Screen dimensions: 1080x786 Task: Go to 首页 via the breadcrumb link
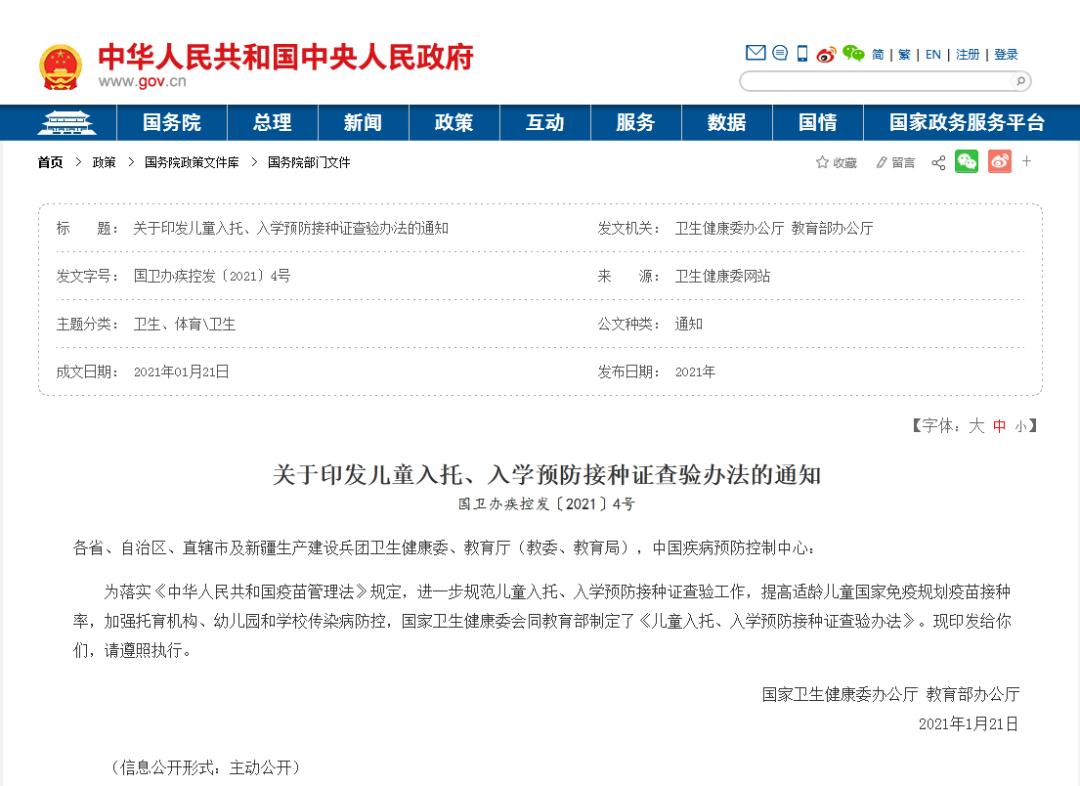point(50,162)
